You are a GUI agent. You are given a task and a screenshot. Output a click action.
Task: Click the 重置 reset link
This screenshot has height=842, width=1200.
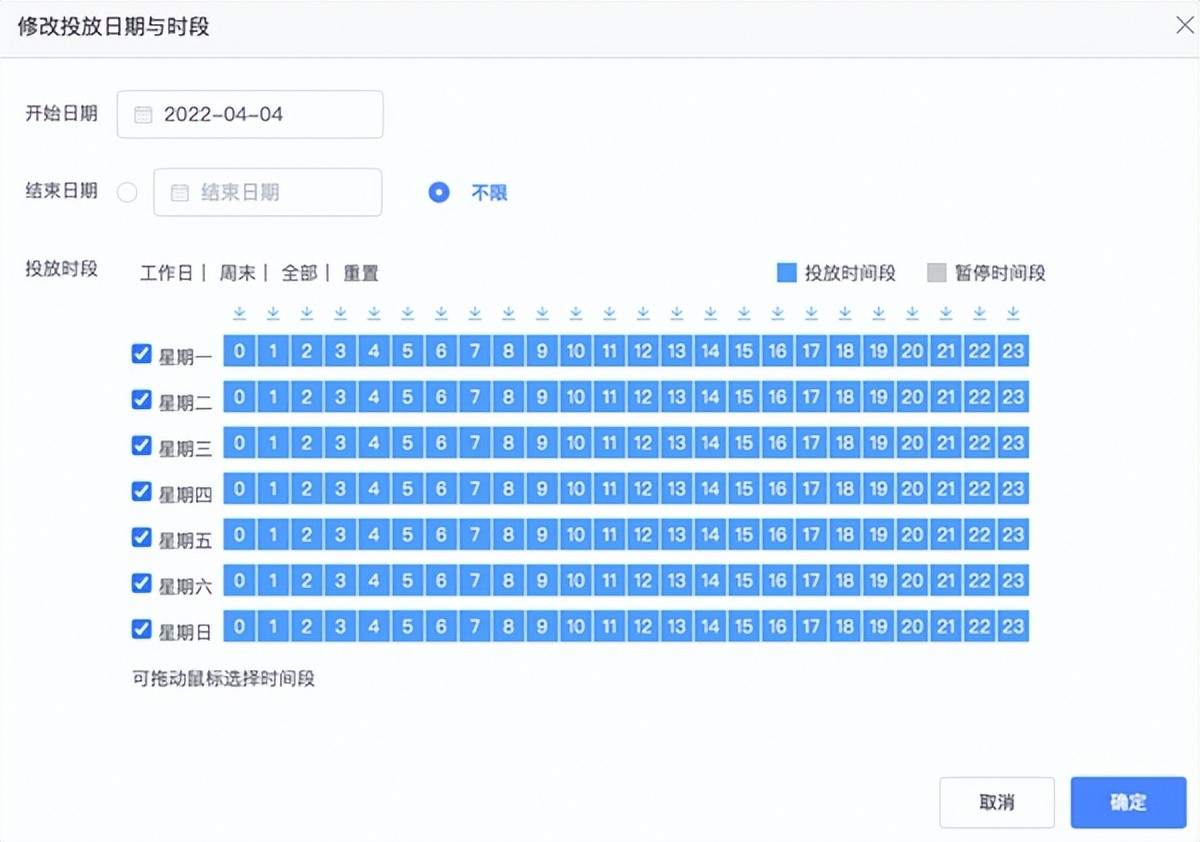tap(361, 273)
